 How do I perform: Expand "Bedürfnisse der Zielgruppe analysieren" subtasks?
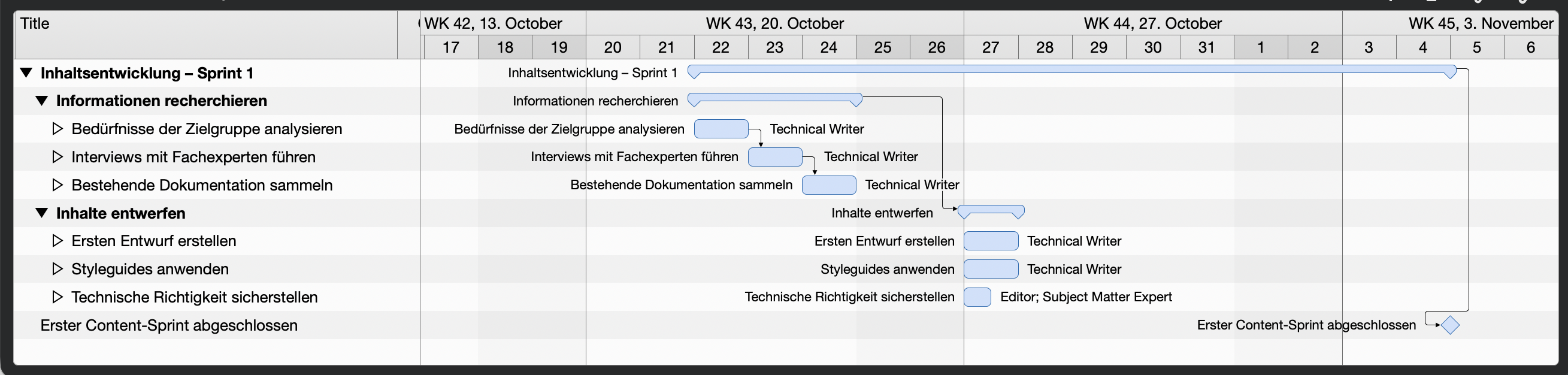[x=58, y=128]
